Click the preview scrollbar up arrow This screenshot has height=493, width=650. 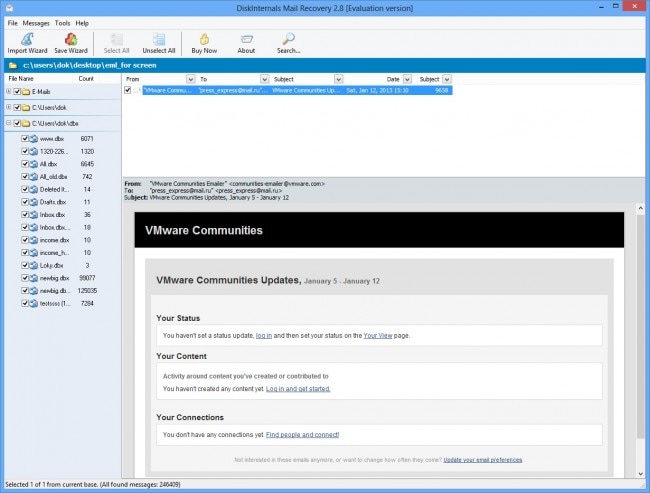(640, 209)
